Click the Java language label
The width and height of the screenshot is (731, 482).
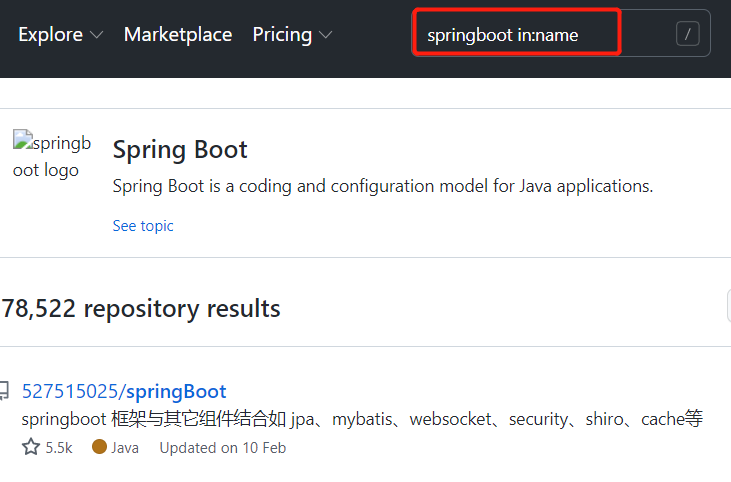(x=125, y=448)
